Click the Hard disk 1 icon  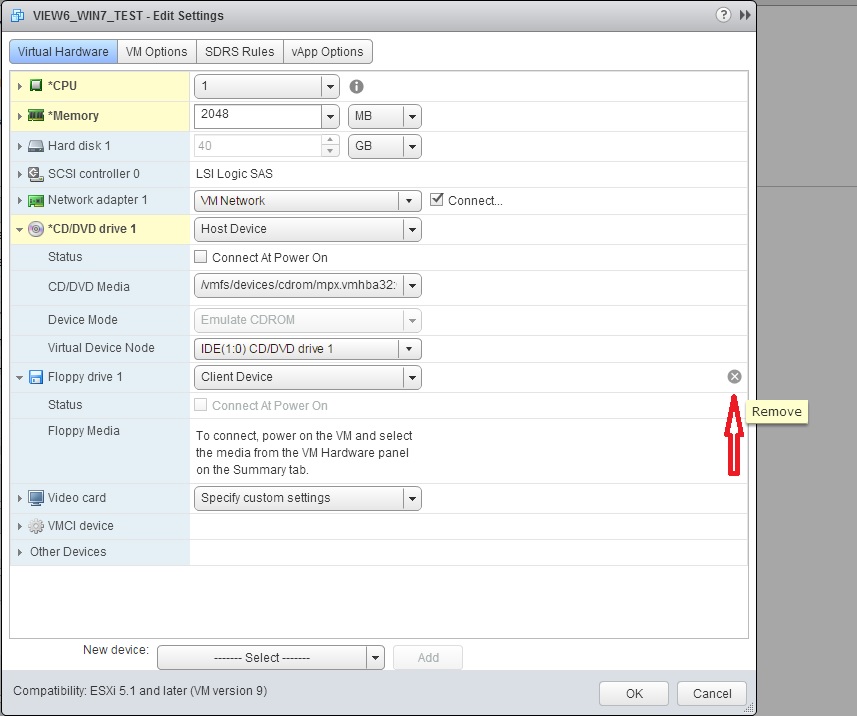tap(36, 146)
